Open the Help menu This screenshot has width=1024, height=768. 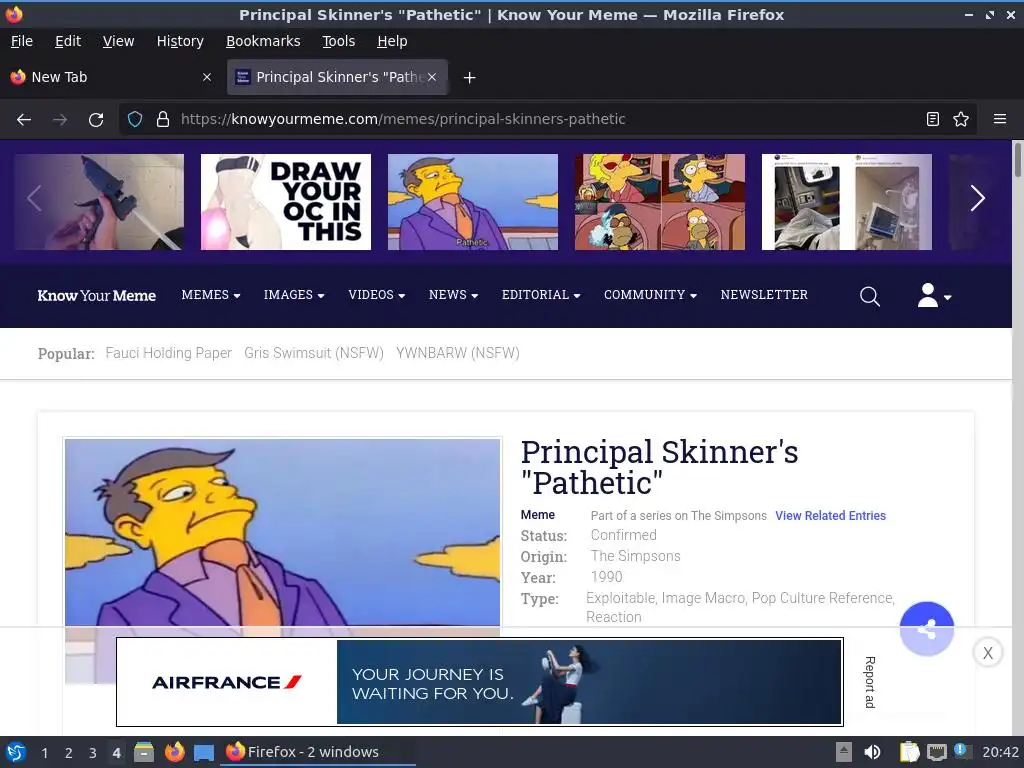pyautogui.click(x=392, y=41)
